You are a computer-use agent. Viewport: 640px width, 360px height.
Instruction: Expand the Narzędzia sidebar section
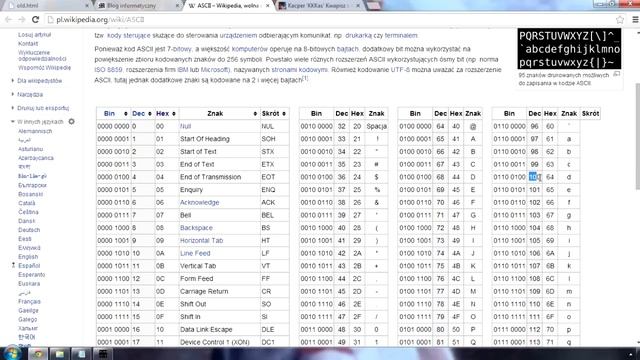point(29,94)
